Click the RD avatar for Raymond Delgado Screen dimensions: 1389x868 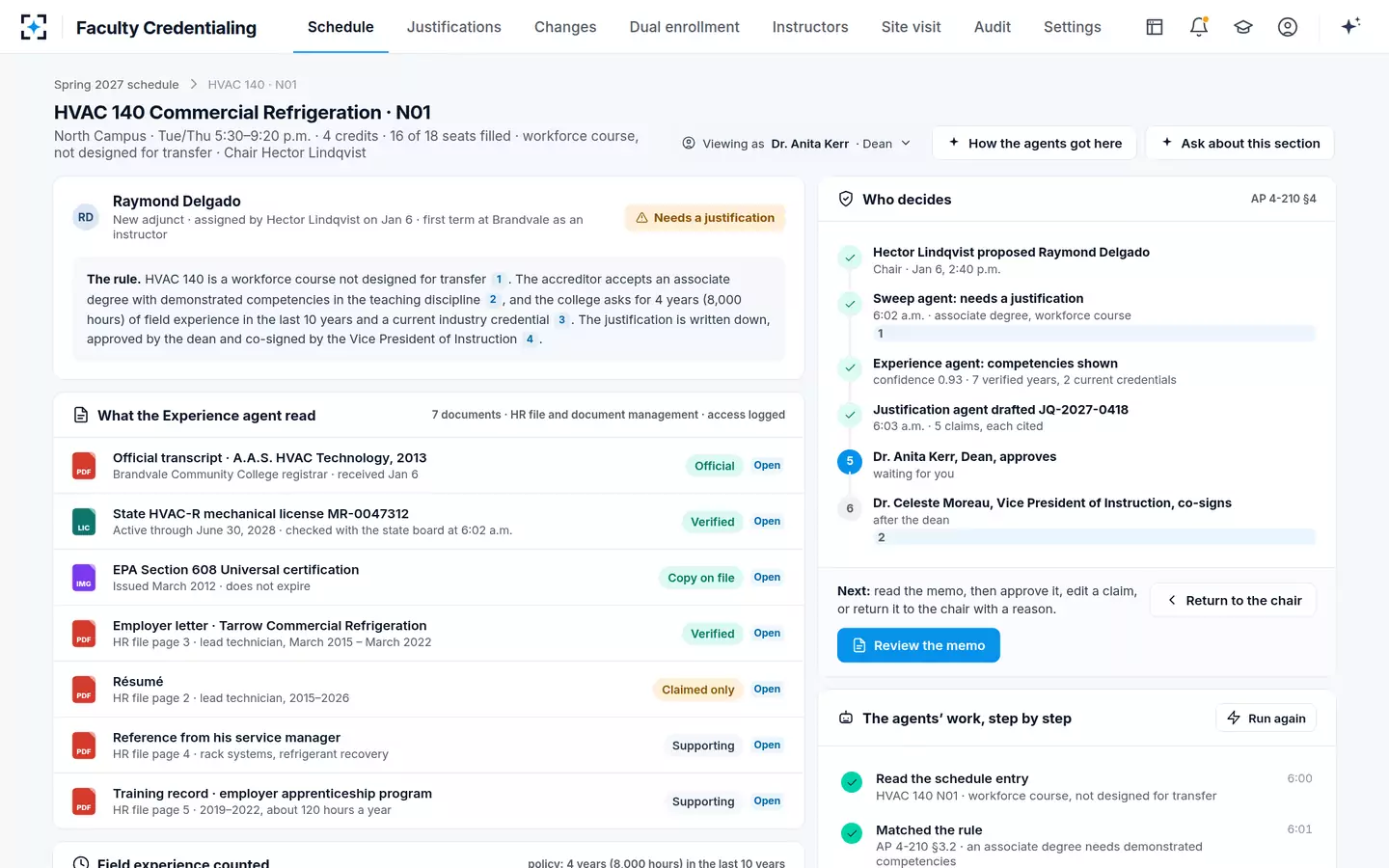tap(86, 217)
